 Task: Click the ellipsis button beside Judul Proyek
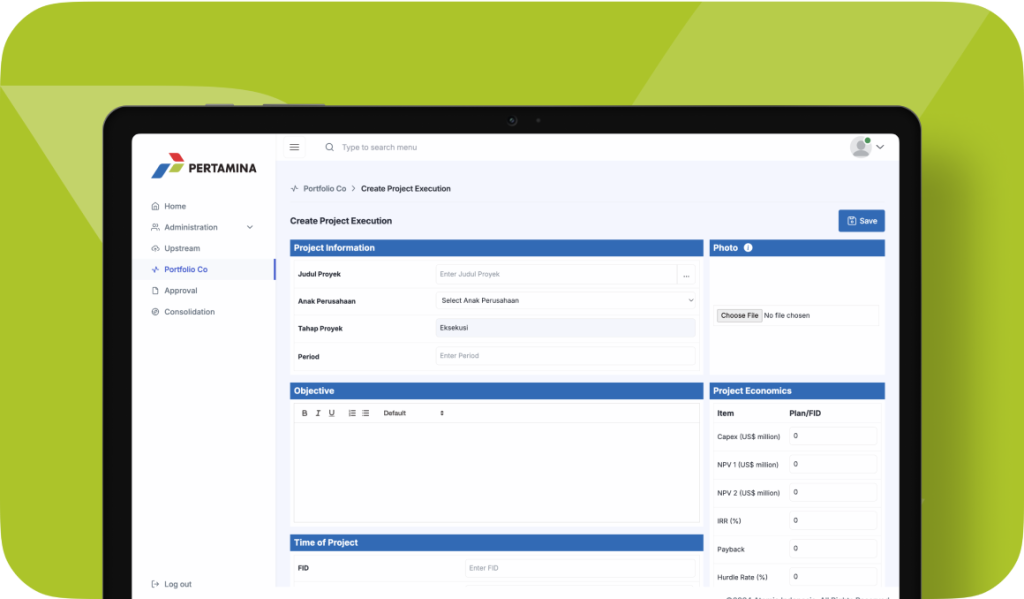point(686,275)
